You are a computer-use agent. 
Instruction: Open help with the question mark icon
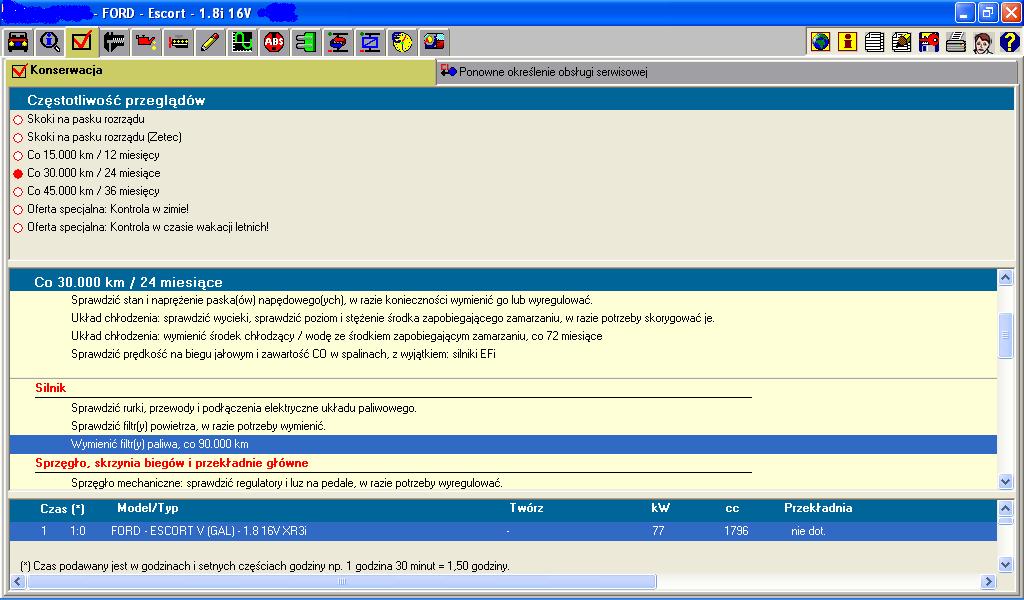point(1009,42)
